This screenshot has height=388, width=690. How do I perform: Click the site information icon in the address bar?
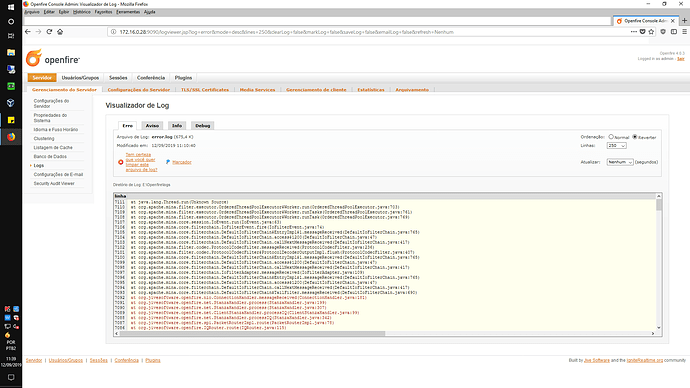(113, 32)
